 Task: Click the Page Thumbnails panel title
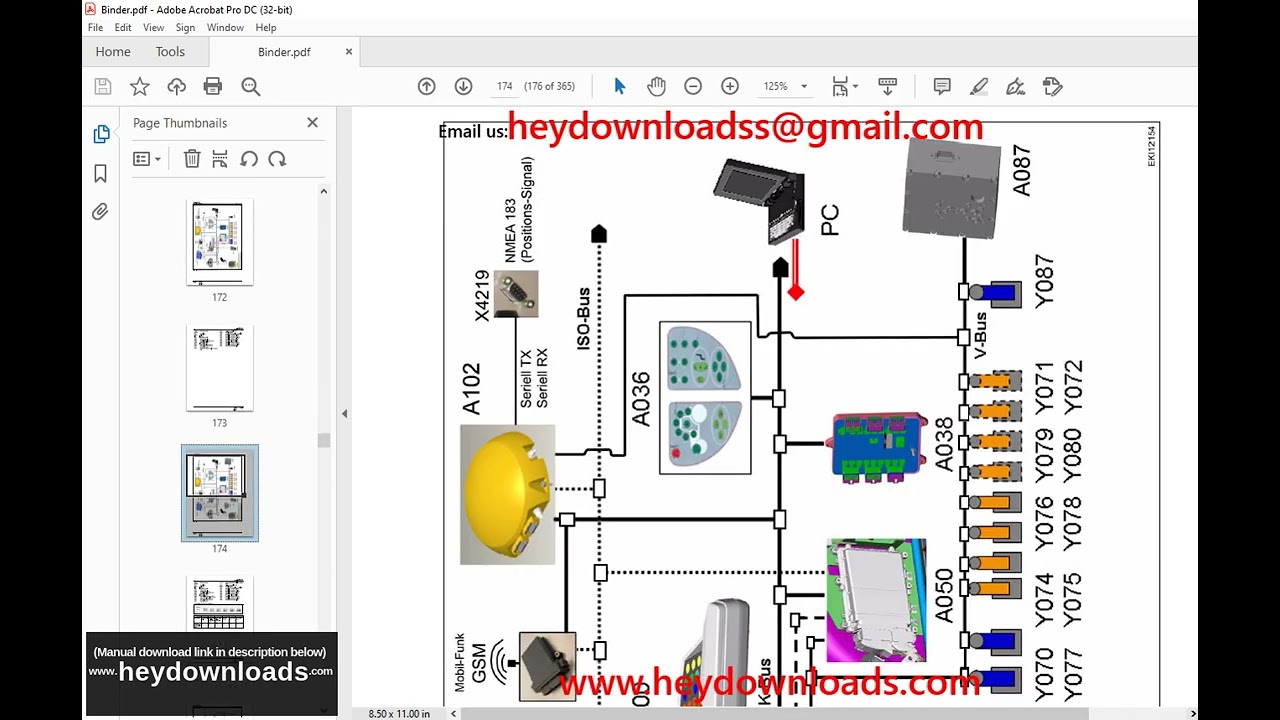180,123
